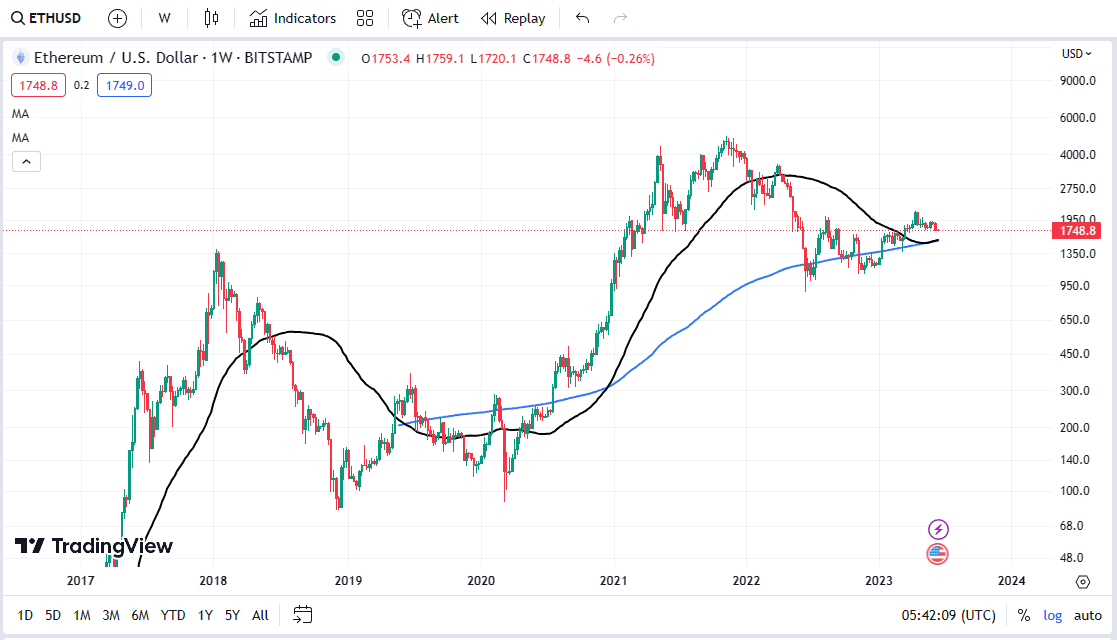Viewport: 1117px width, 640px height.
Task: Set range to 5D
Action: pyautogui.click(x=53, y=615)
